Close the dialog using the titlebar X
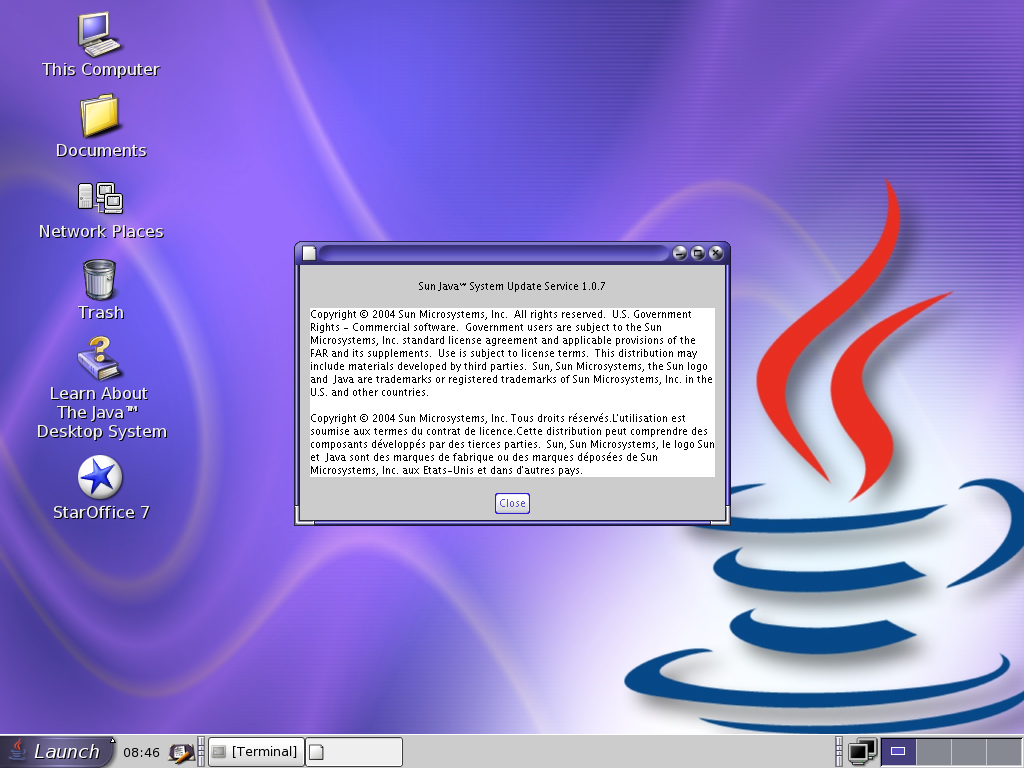 pos(716,253)
